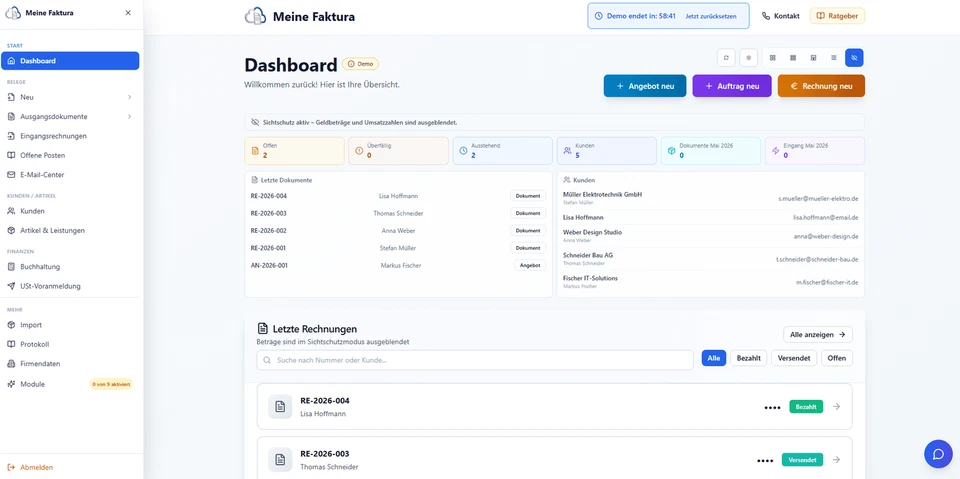Screen dimensions: 960x479
Task: Click the Ausstehend stat card clock icon
Action: (463, 151)
